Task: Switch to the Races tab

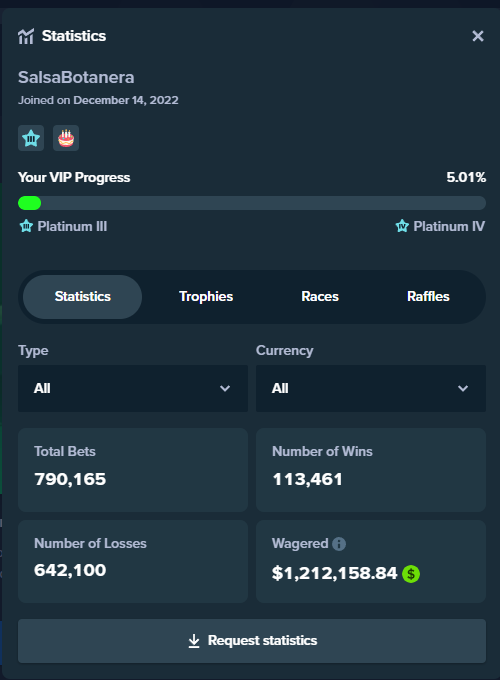Action: [320, 297]
